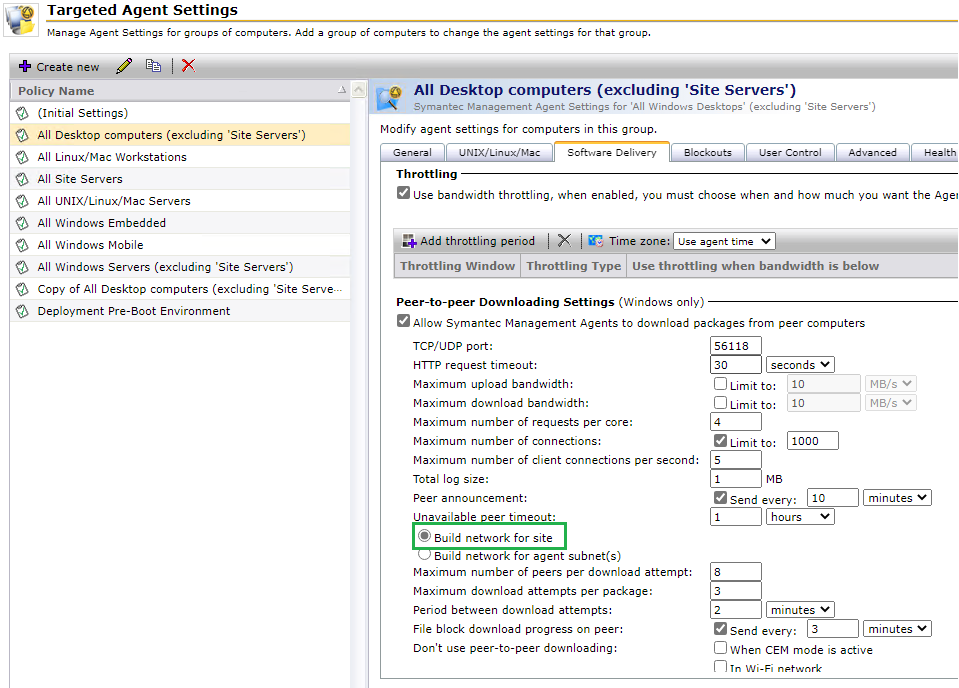Click icon beside All Windows Embedded
Screen dimensions: 959x688
click(23, 223)
